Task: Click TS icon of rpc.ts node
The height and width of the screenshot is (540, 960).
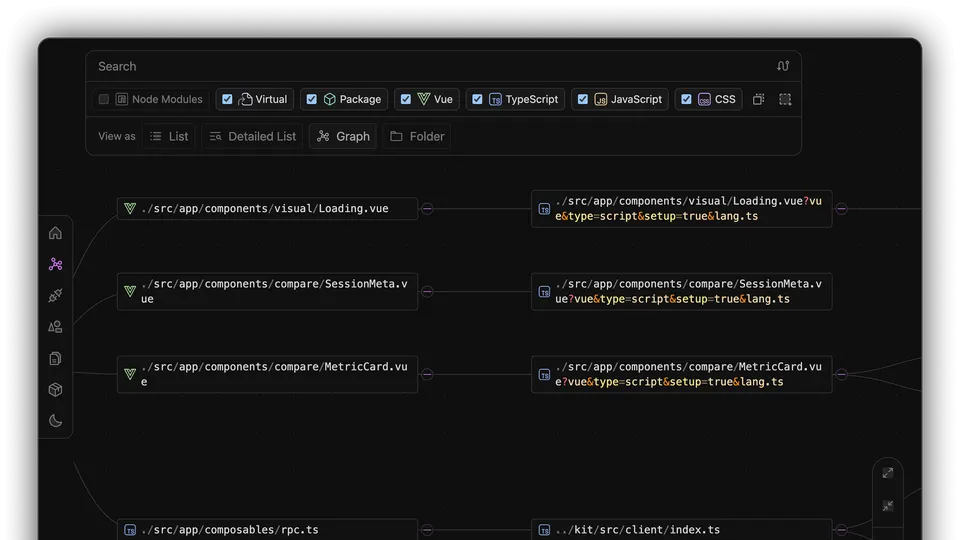Action: 130,530
